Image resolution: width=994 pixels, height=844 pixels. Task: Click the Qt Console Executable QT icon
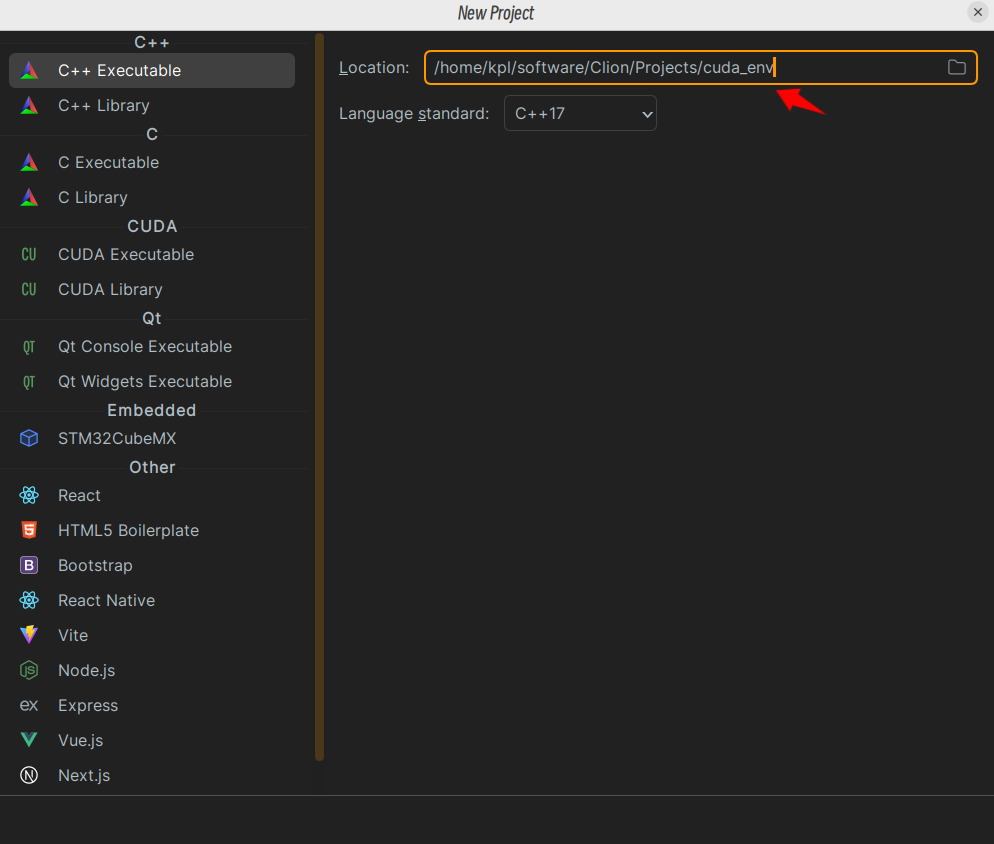[x=29, y=347]
